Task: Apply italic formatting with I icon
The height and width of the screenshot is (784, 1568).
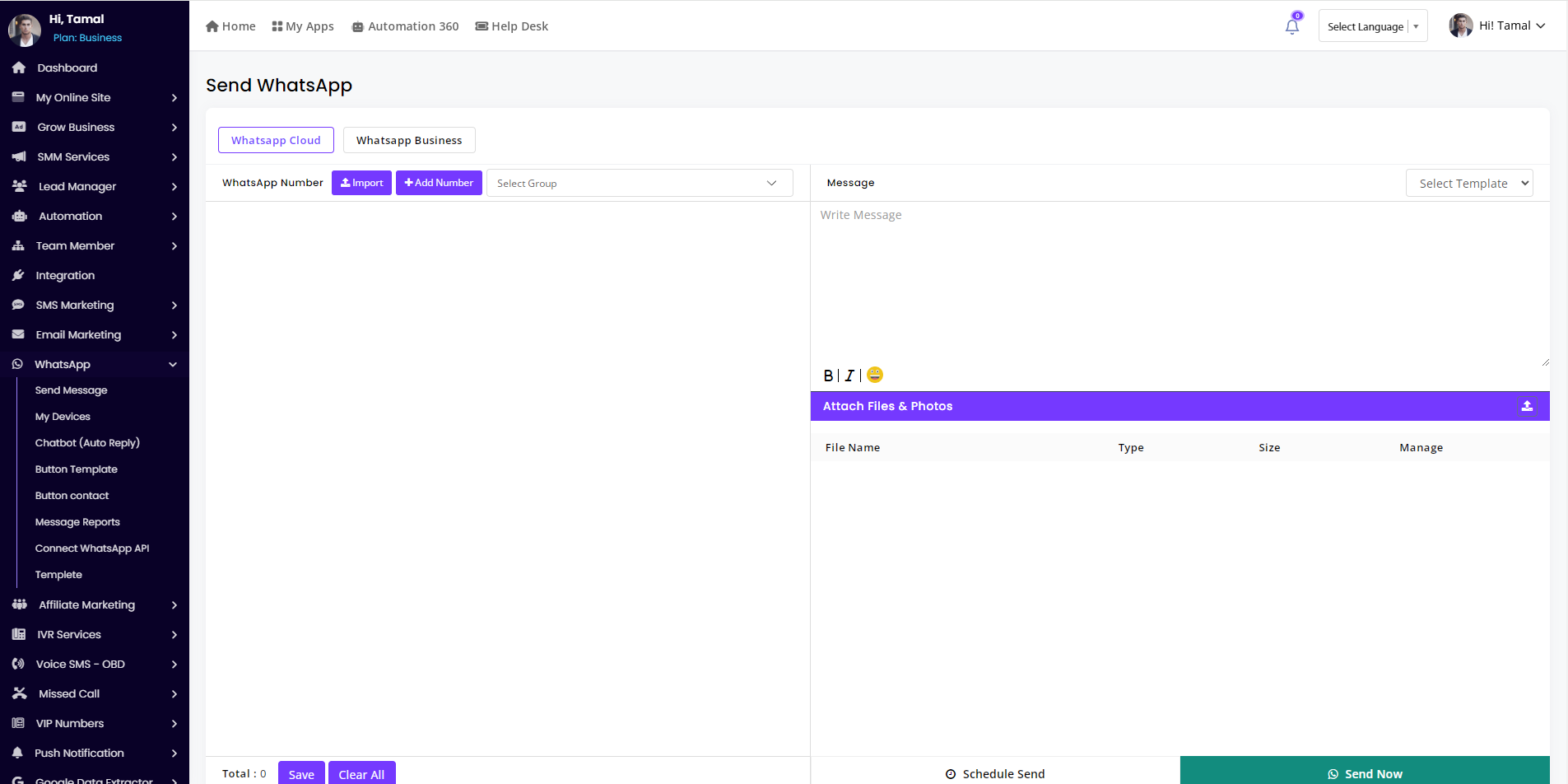Action: coord(849,376)
